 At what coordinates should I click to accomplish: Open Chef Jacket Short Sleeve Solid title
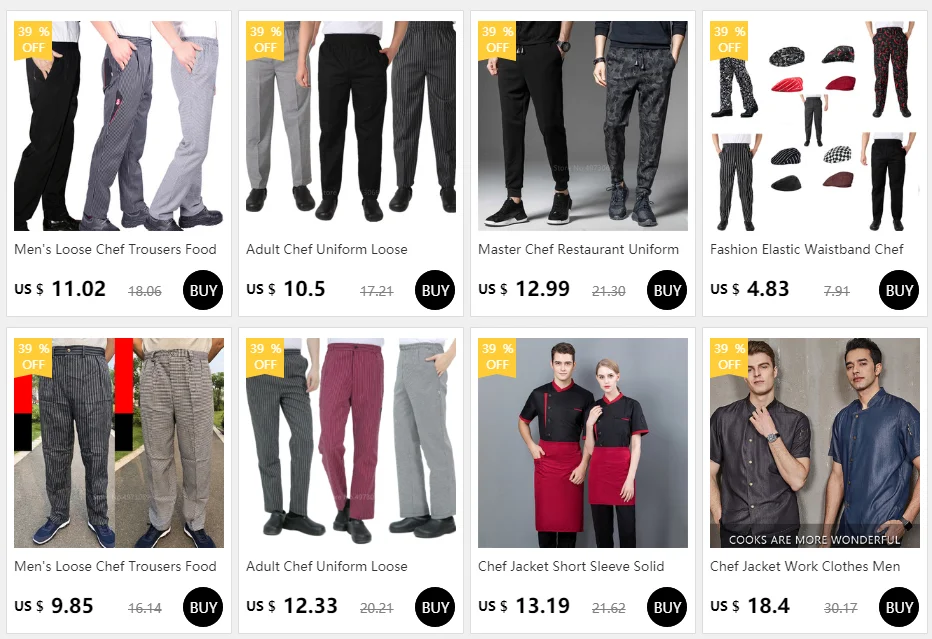click(571, 566)
